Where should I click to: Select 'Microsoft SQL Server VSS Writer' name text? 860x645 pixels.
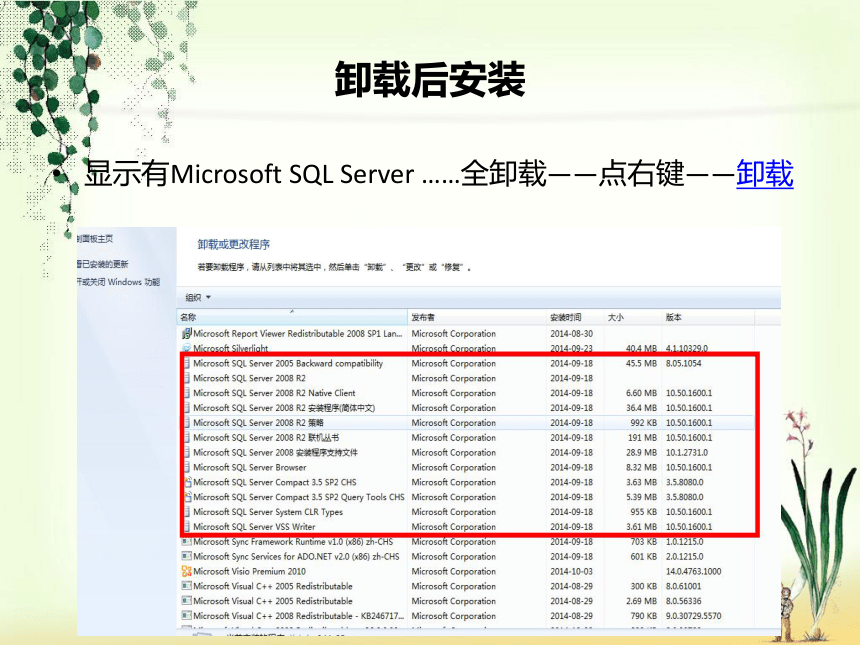tap(254, 527)
